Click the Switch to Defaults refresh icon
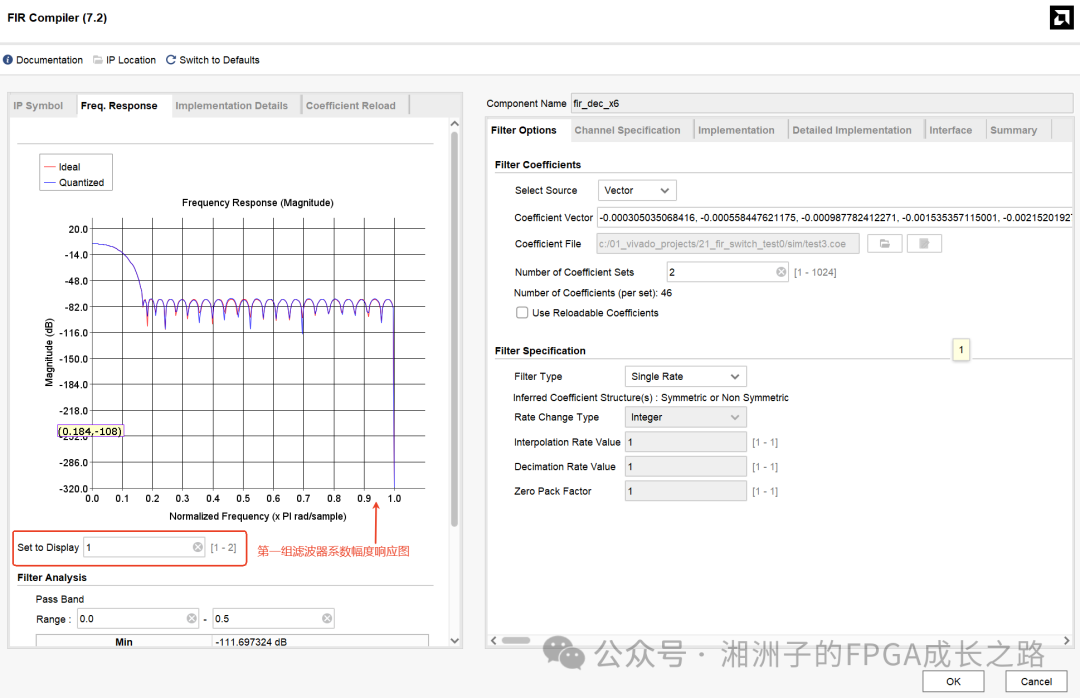 coord(171,60)
